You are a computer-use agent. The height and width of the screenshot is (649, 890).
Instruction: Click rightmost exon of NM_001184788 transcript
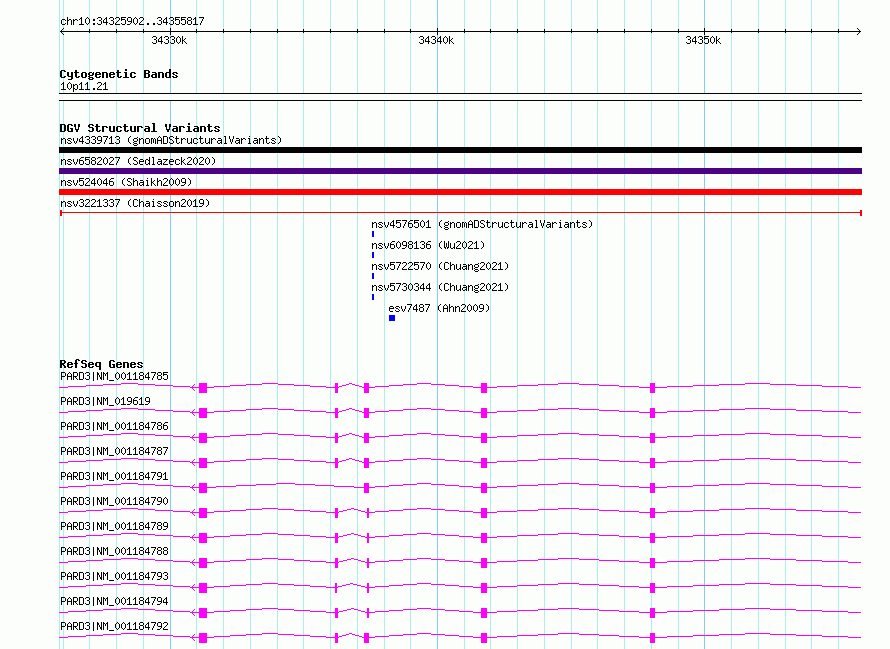click(652, 563)
